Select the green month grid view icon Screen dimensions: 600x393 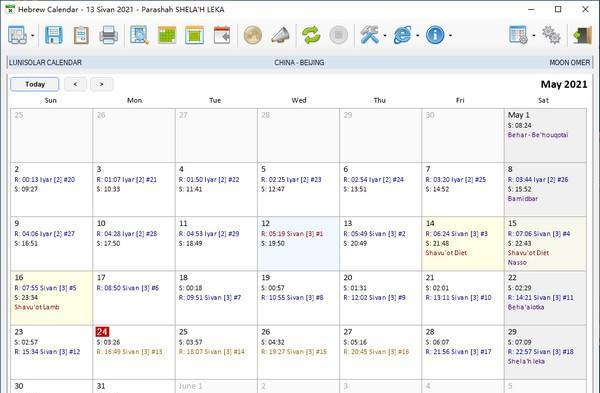point(167,35)
